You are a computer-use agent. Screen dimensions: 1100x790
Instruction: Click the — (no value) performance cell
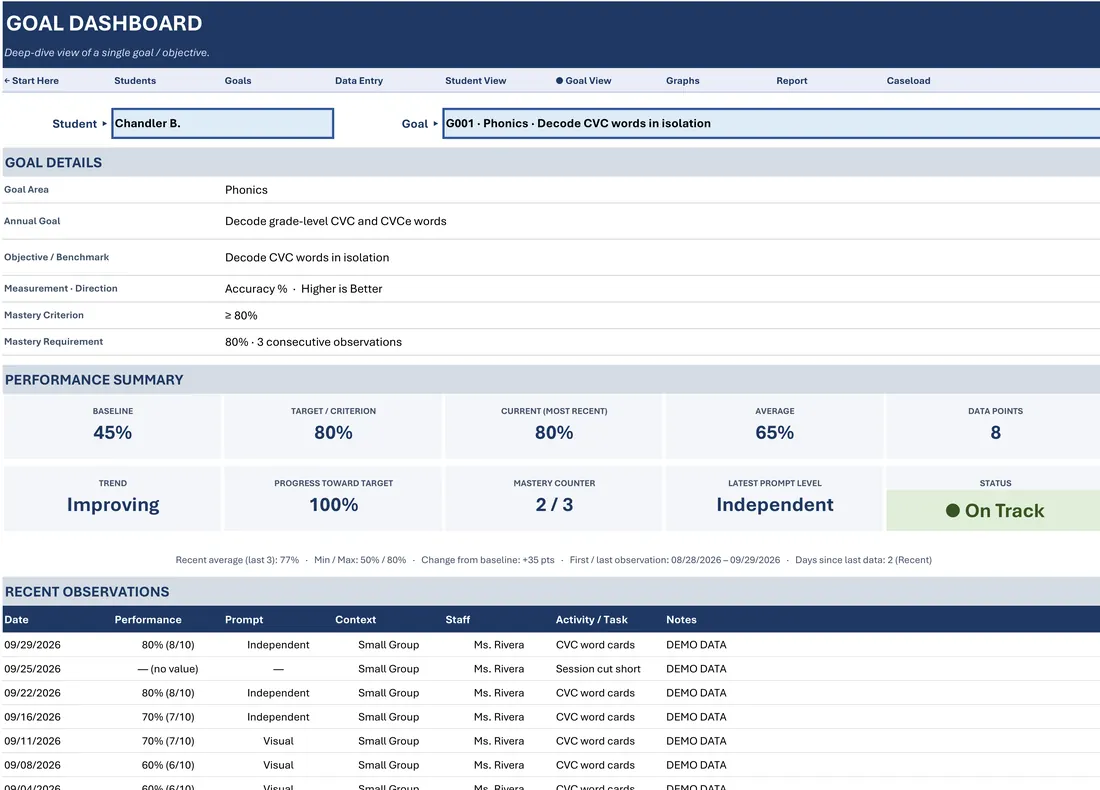[168, 669]
